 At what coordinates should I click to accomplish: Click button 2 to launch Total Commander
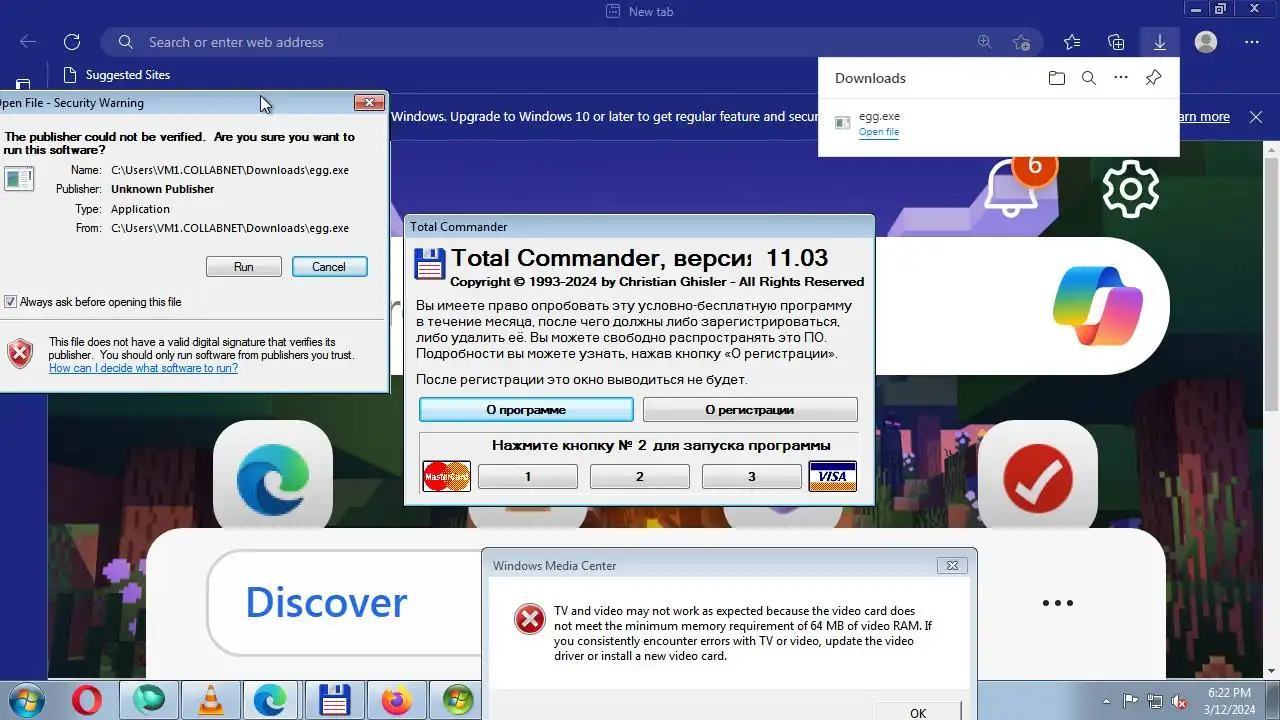pyautogui.click(x=640, y=477)
